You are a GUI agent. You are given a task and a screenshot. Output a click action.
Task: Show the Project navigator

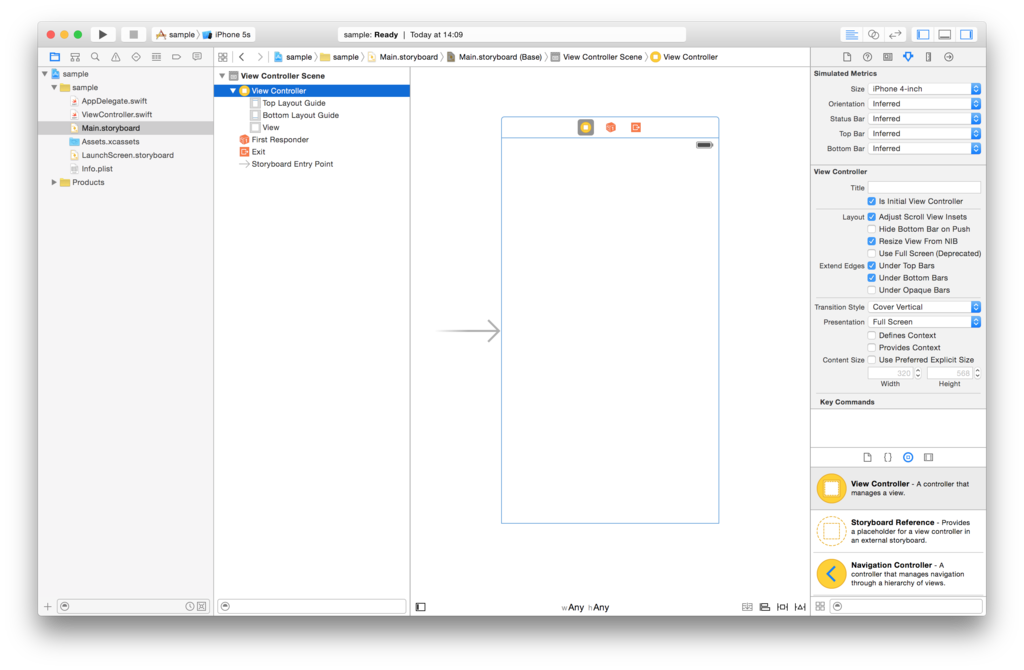pyautogui.click(x=55, y=57)
